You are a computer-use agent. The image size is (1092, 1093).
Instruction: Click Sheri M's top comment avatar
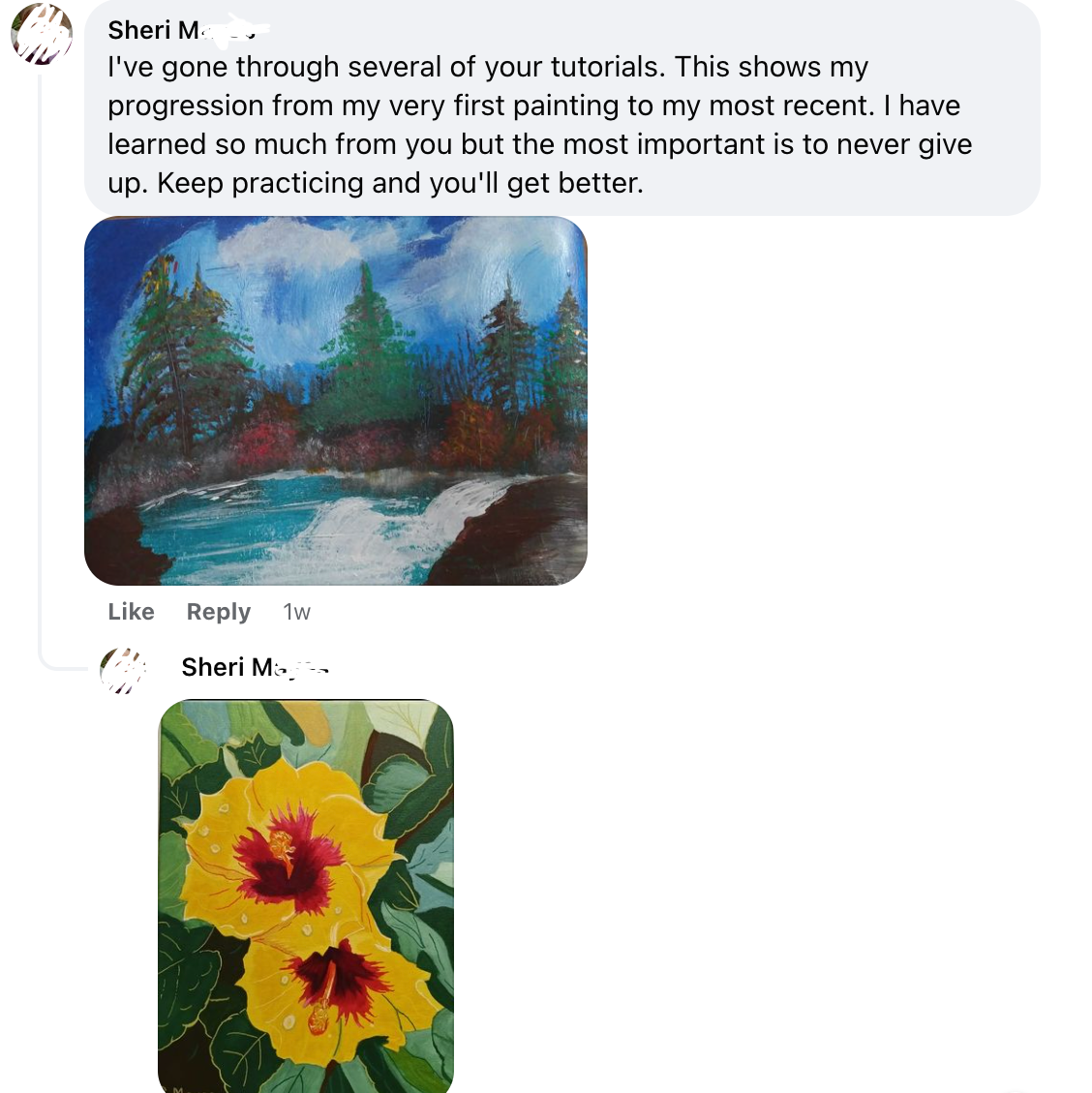tap(42, 34)
